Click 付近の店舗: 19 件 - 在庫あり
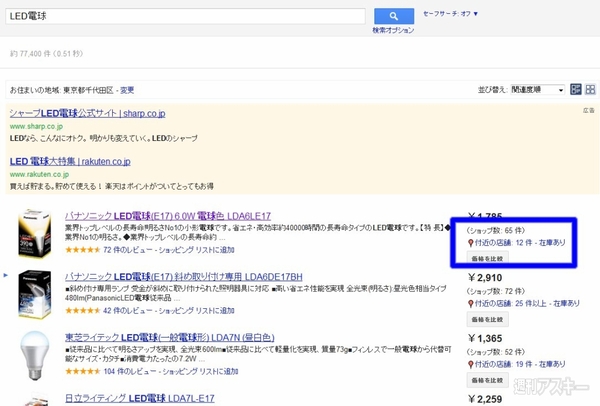Screen dimensions: 600x406 coord(520,364)
